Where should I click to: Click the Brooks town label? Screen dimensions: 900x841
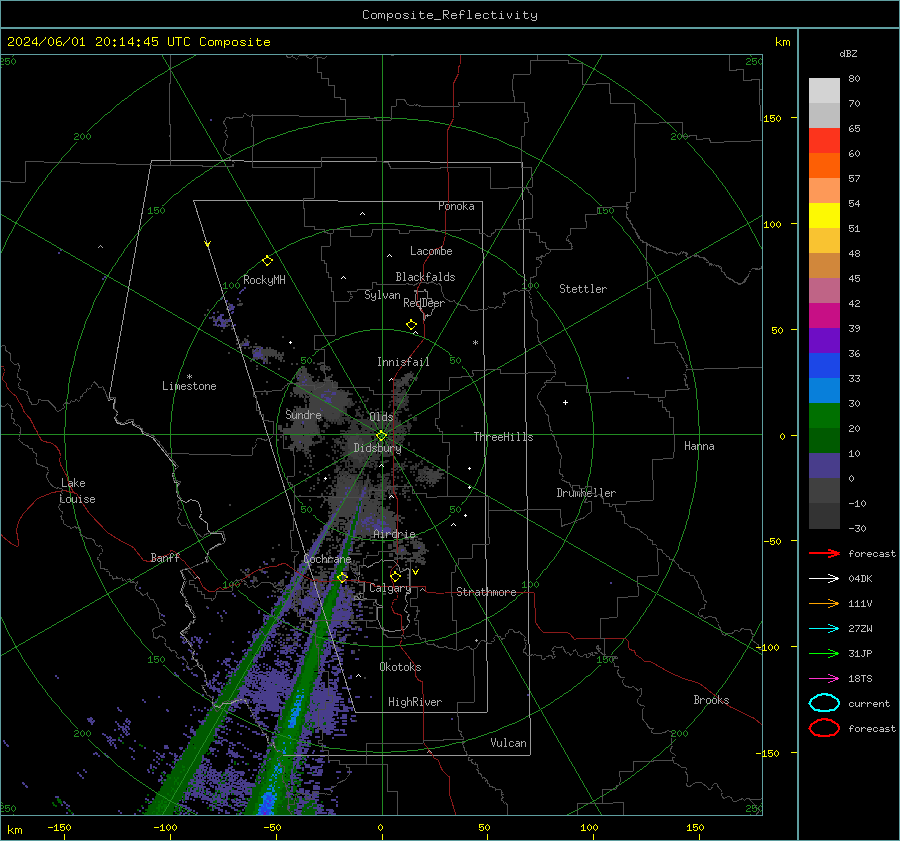pos(711,700)
